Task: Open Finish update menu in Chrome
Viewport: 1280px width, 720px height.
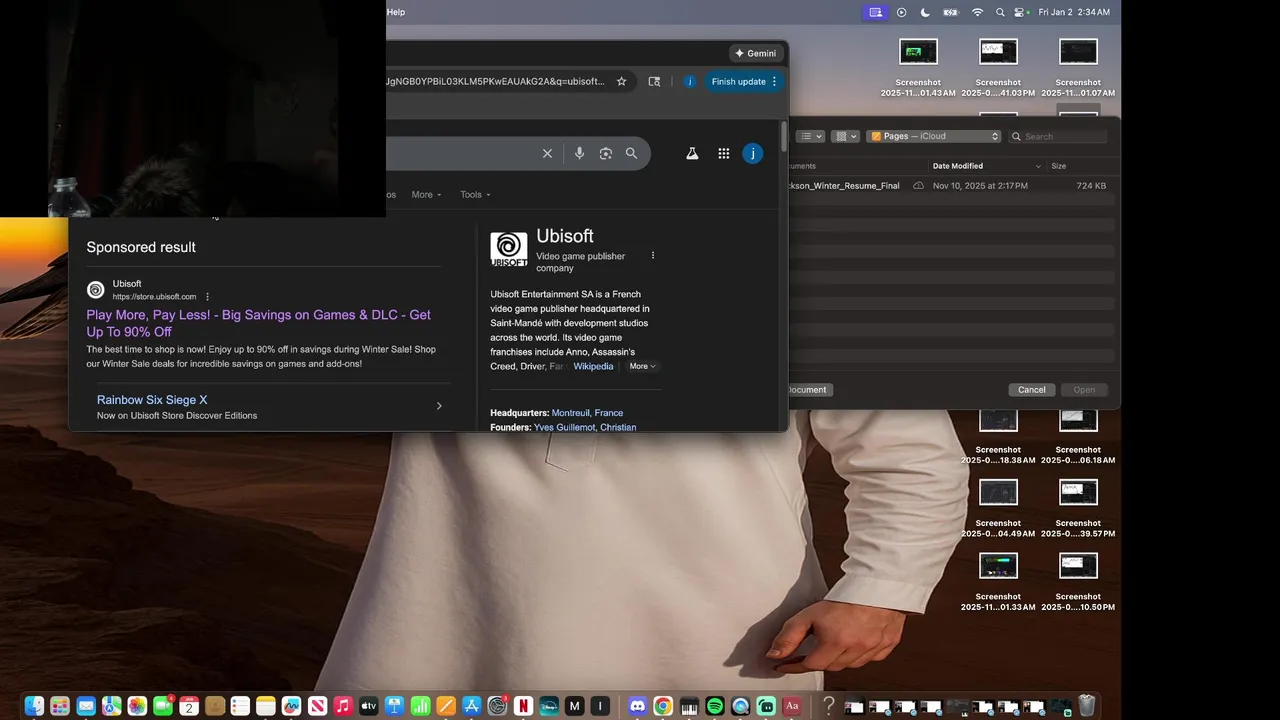Action: [745, 81]
